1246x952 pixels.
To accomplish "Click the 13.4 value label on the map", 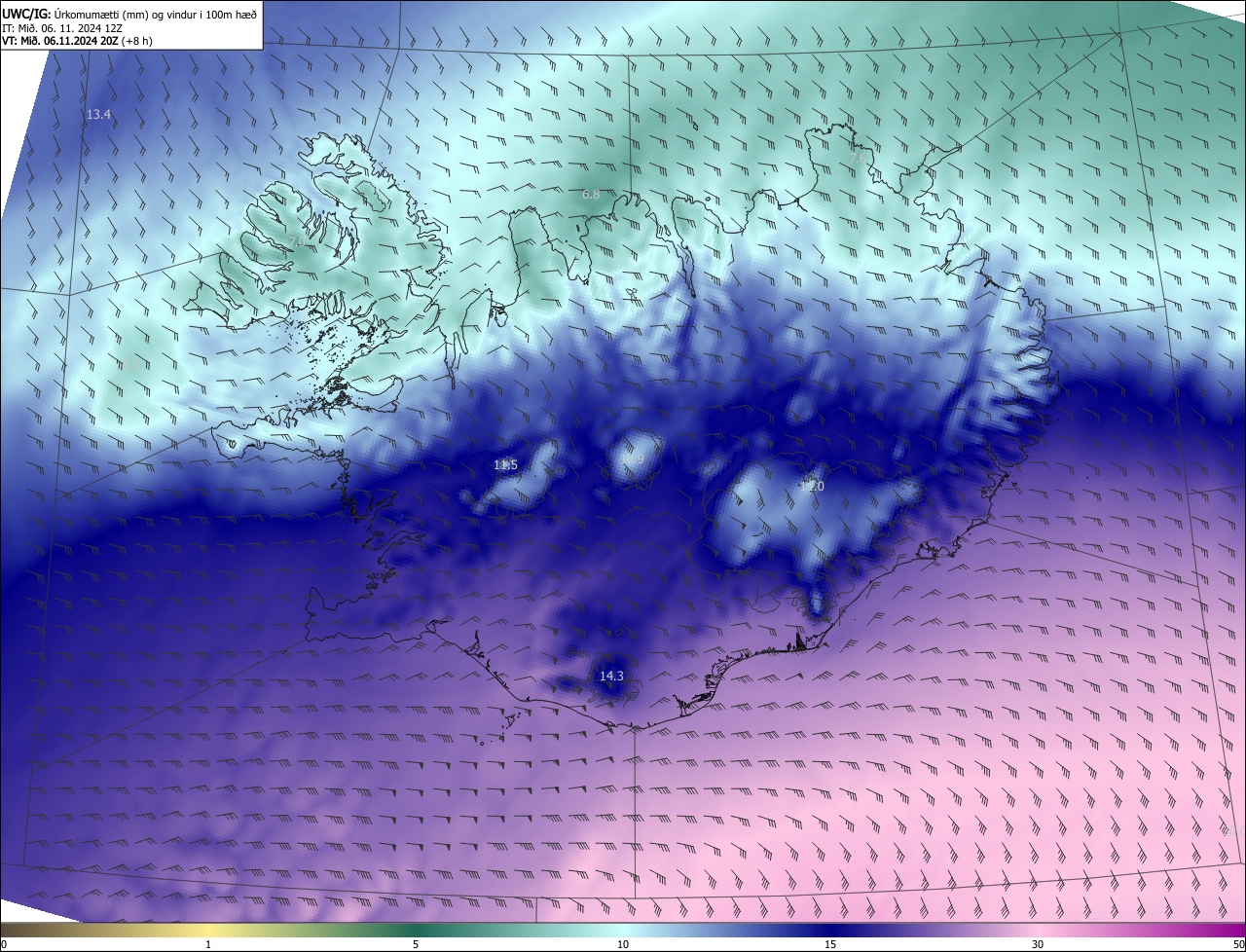I will (x=98, y=115).
